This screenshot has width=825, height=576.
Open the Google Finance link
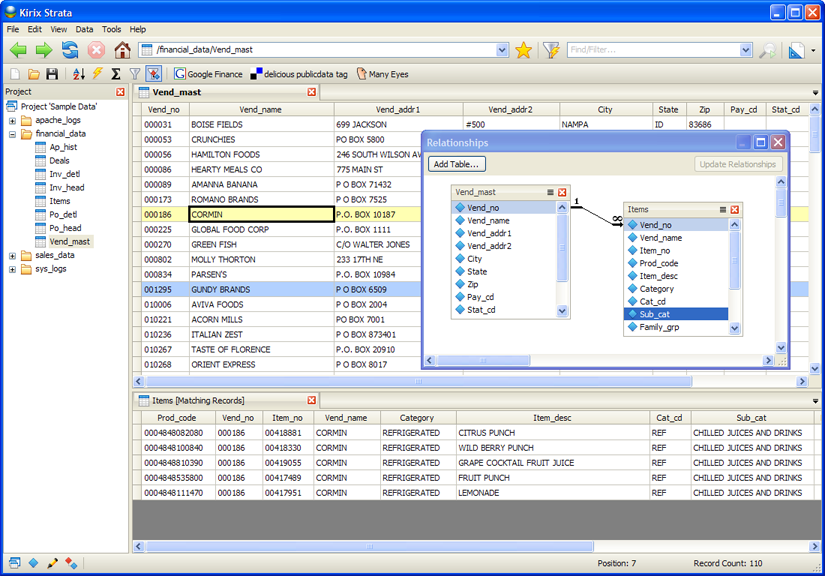coord(208,74)
